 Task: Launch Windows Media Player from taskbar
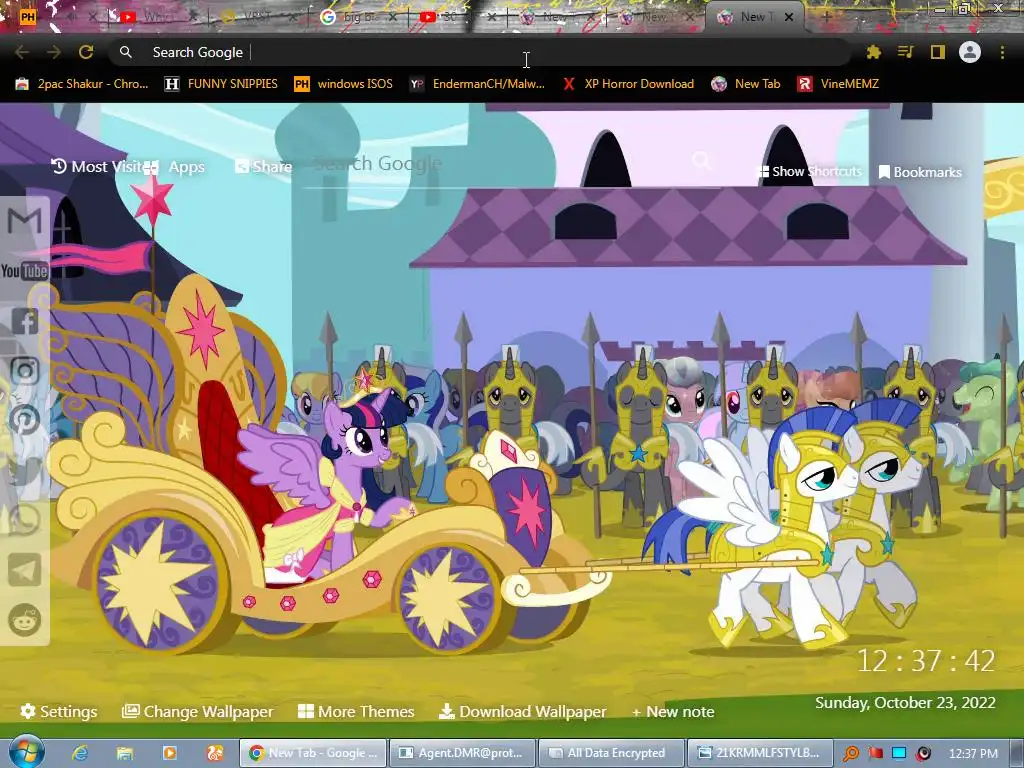(170, 753)
